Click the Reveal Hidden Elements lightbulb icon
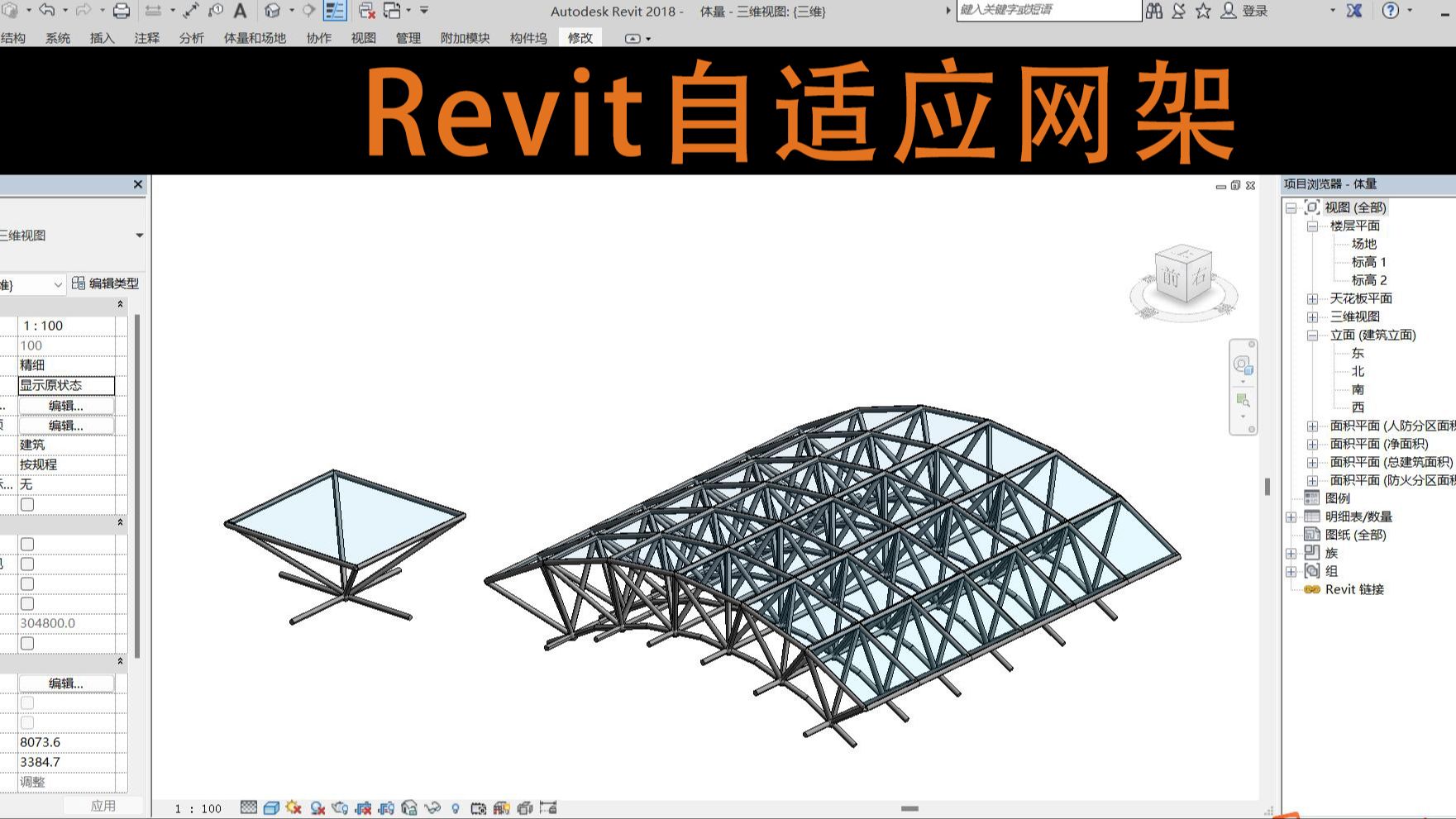The image size is (1456, 819). click(x=456, y=807)
